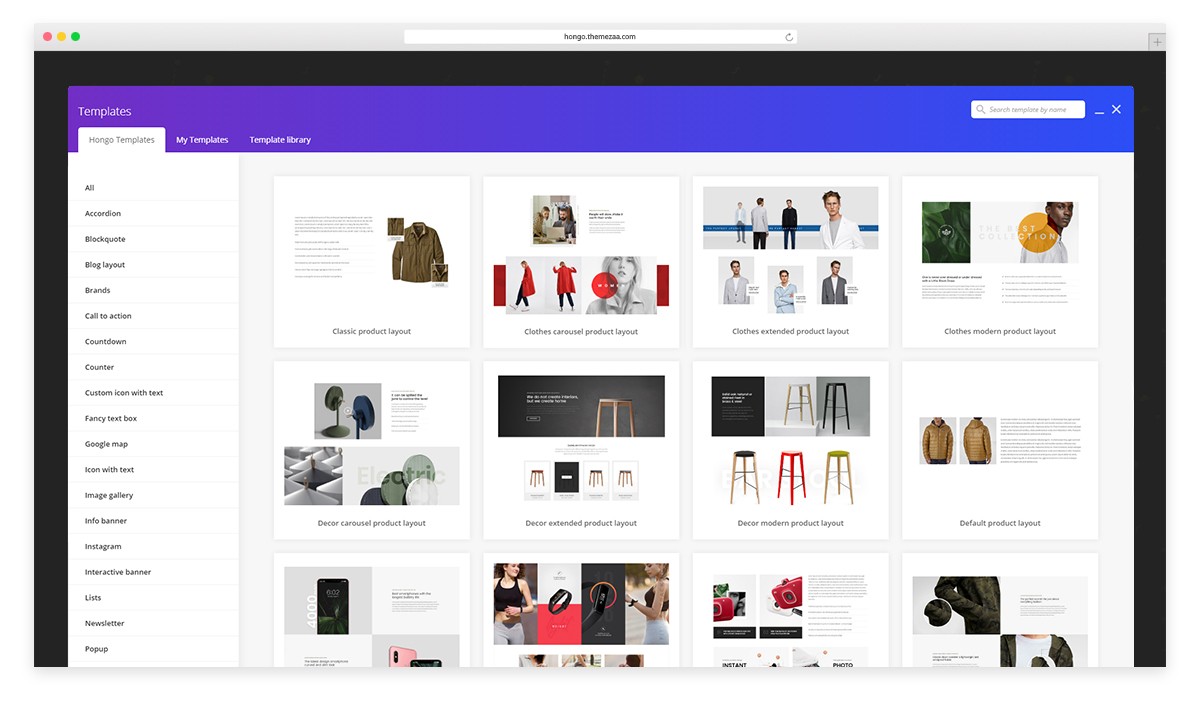Select Google map category
1200x702 pixels.
[153, 444]
